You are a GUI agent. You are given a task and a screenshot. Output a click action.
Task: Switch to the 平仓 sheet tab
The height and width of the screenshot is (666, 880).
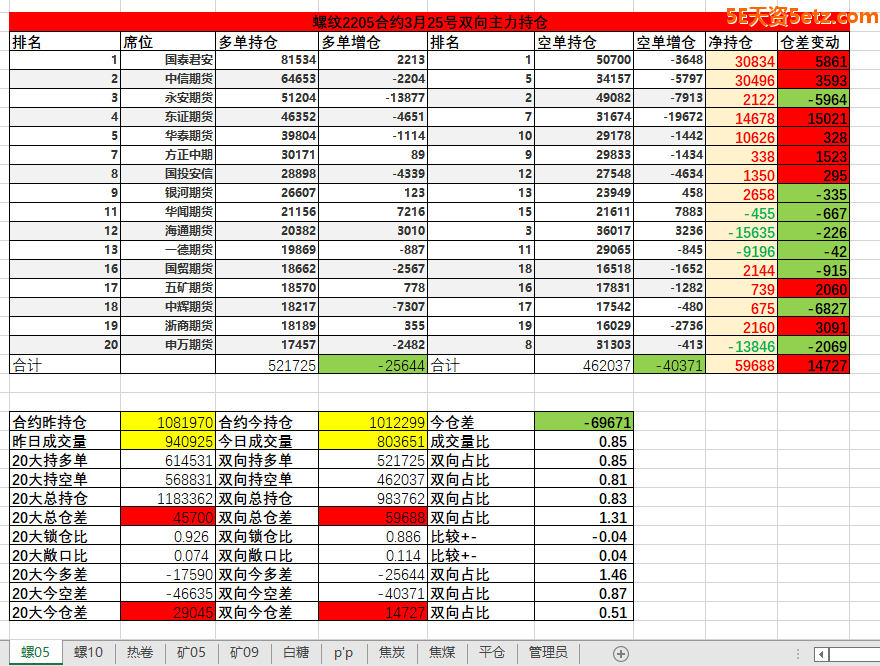492,653
